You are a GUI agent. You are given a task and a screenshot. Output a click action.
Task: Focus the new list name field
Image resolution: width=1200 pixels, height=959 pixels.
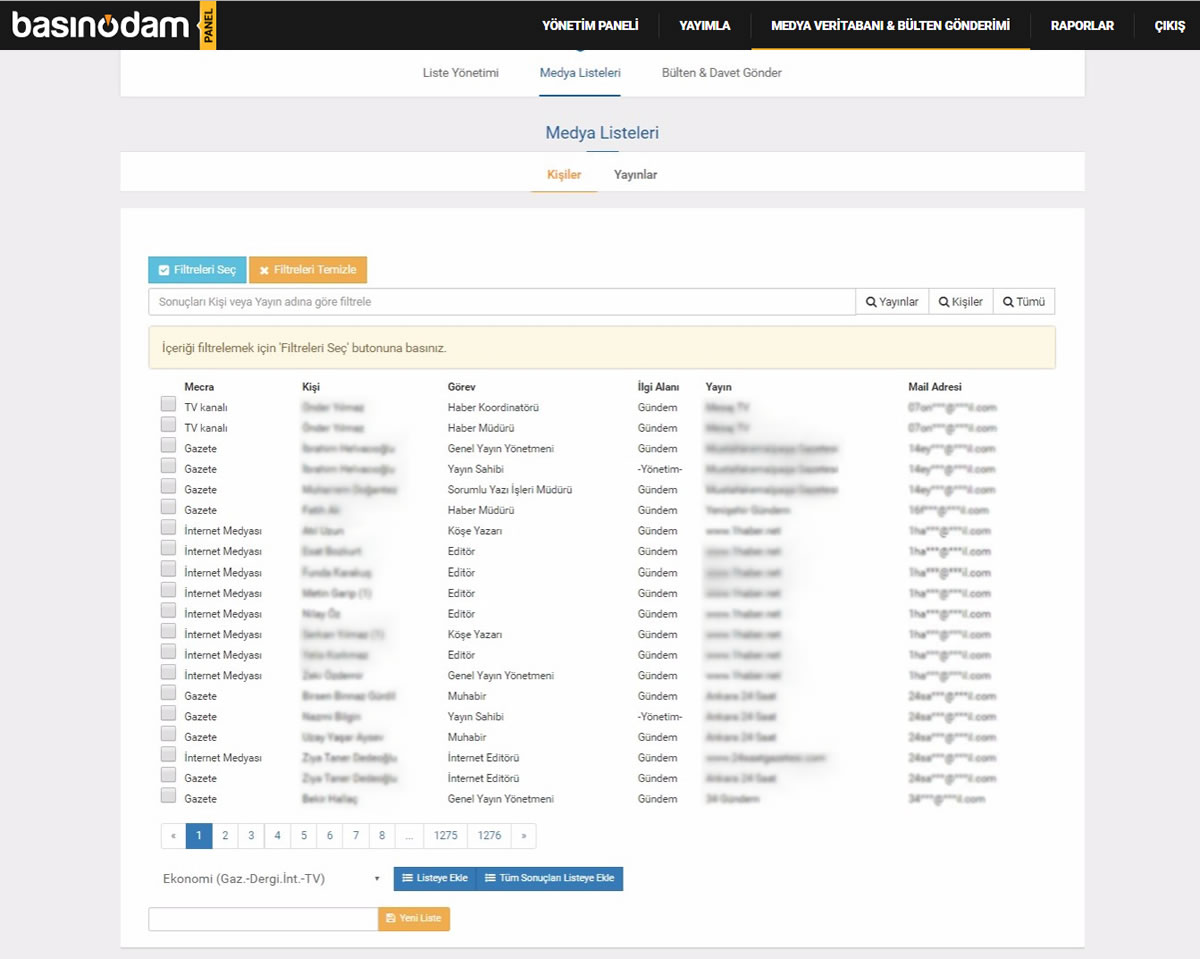263,919
